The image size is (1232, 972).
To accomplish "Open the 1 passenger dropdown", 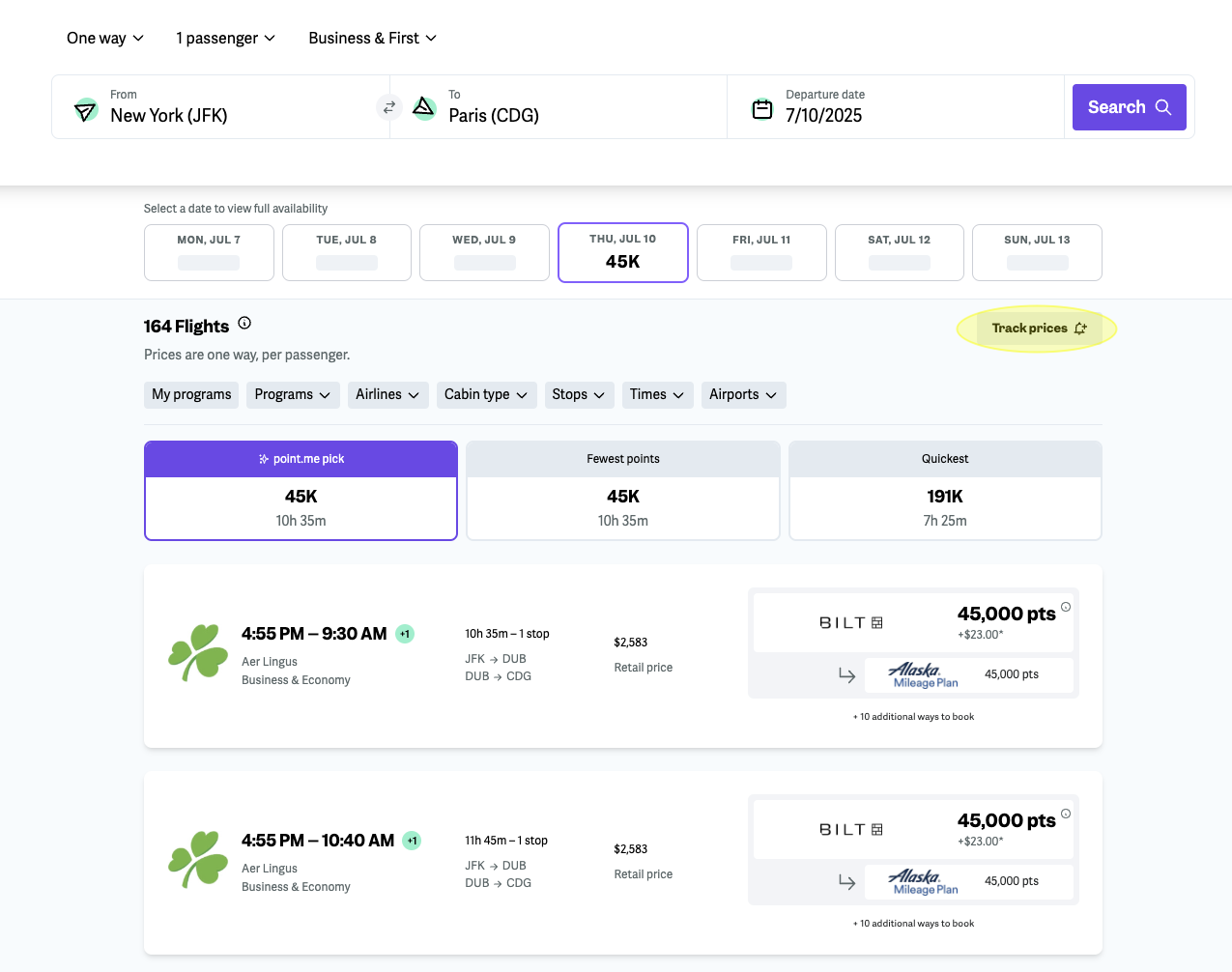I will [226, 38].
